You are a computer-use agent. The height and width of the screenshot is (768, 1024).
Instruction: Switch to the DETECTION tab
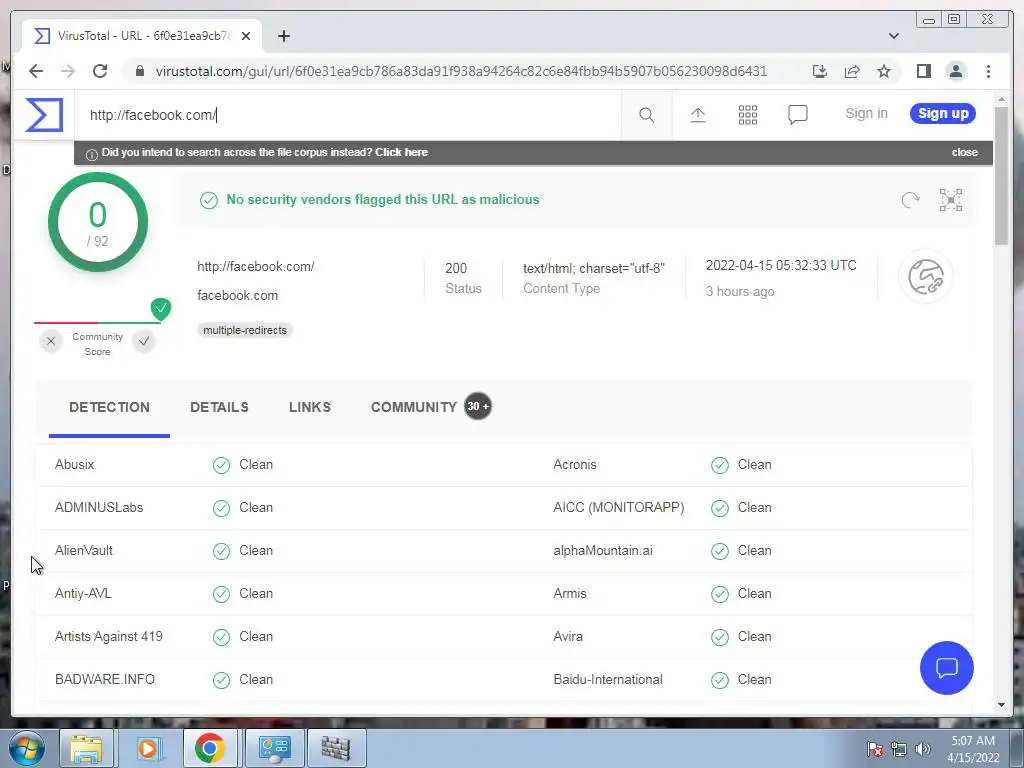[109, 408]
